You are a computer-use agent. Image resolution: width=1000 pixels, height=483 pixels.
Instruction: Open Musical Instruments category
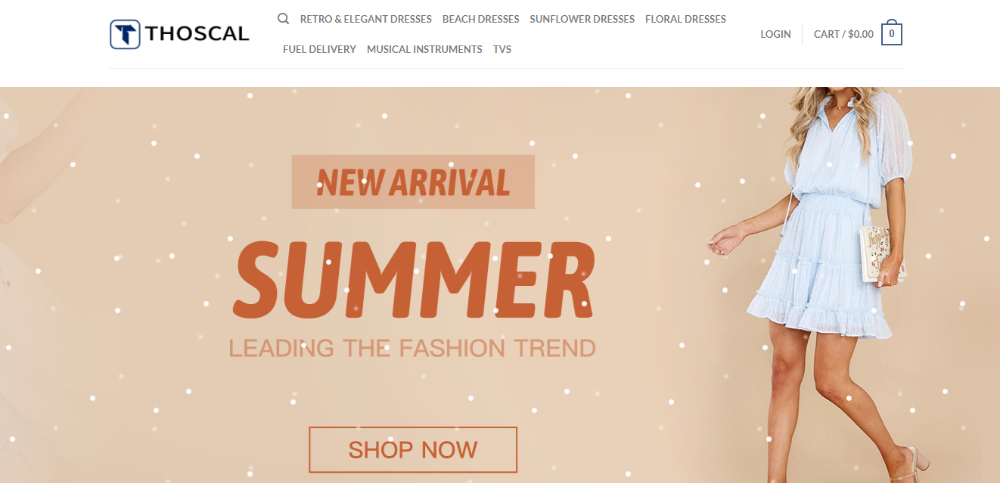(424, 49)
